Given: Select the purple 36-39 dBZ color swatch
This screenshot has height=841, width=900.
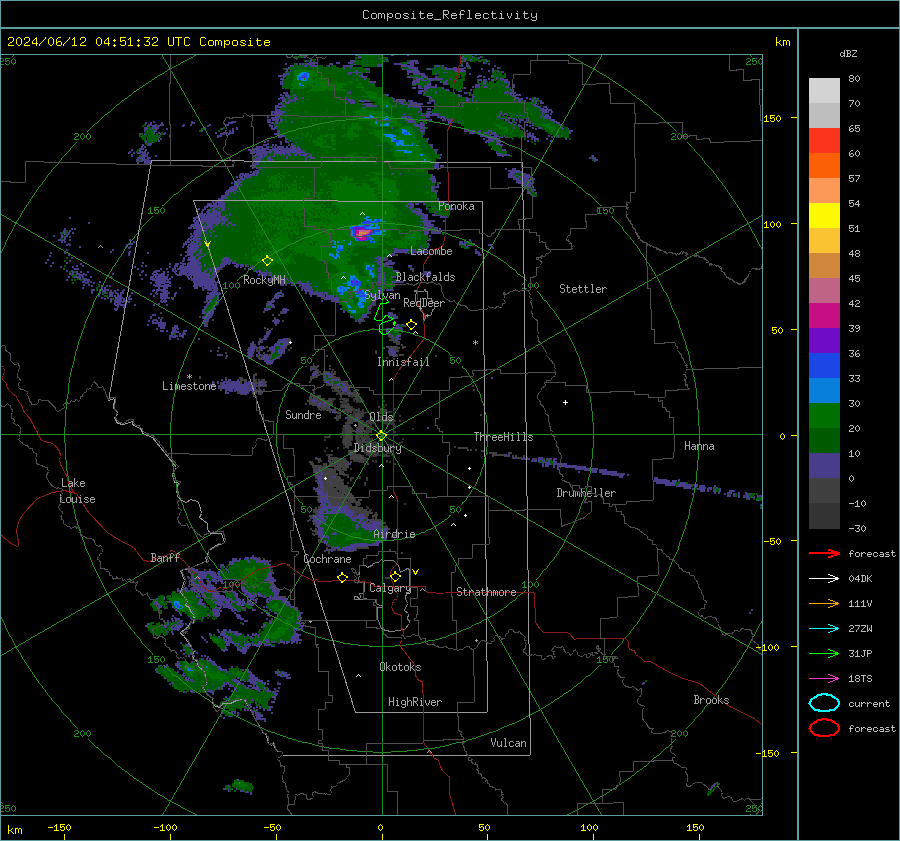Looking at the screenshot, I should [824, 341].
